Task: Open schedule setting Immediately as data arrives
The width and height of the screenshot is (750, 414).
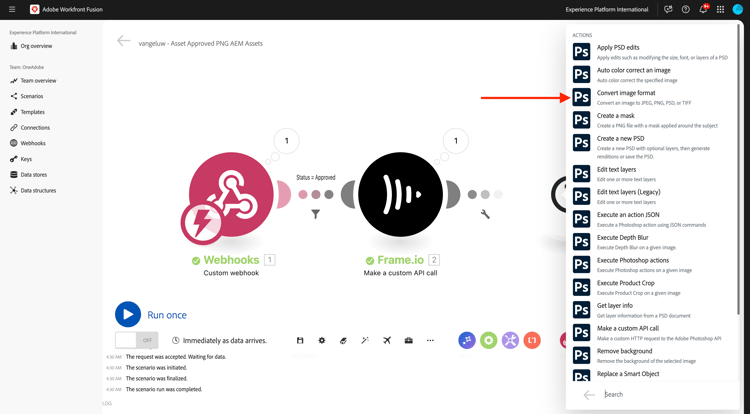Action: [x=219, y=340]
